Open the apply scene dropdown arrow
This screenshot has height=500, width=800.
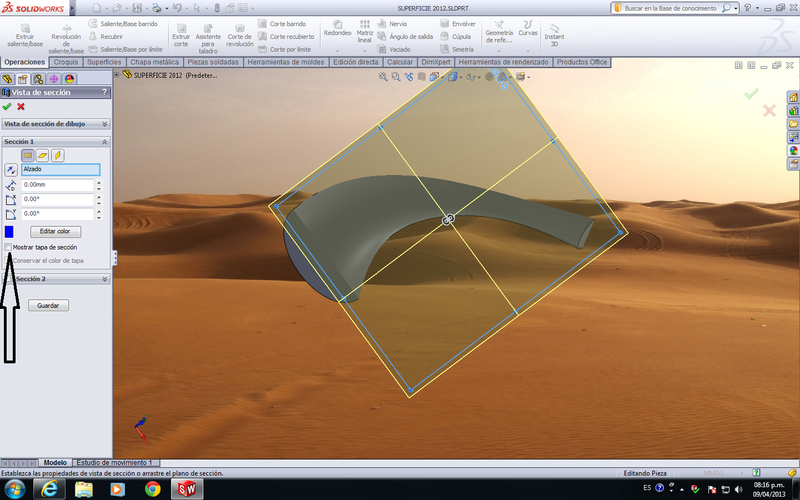[x=511, y=78]
